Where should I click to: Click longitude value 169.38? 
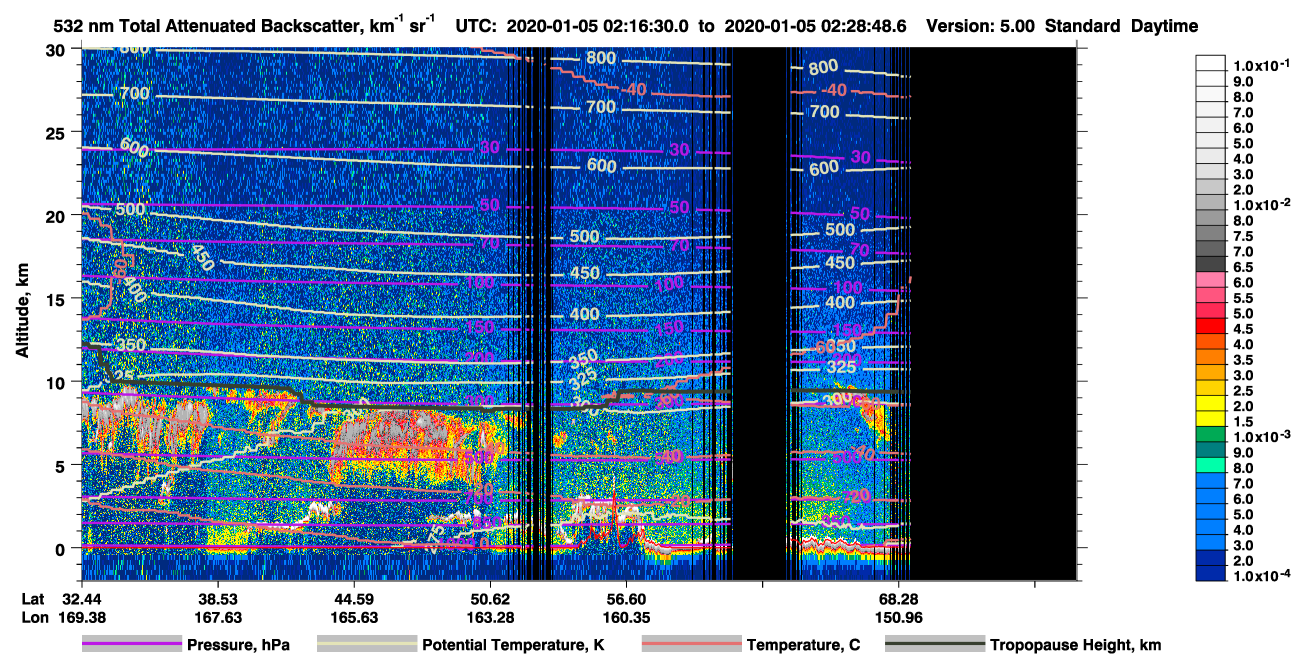(x=81, y=617)
